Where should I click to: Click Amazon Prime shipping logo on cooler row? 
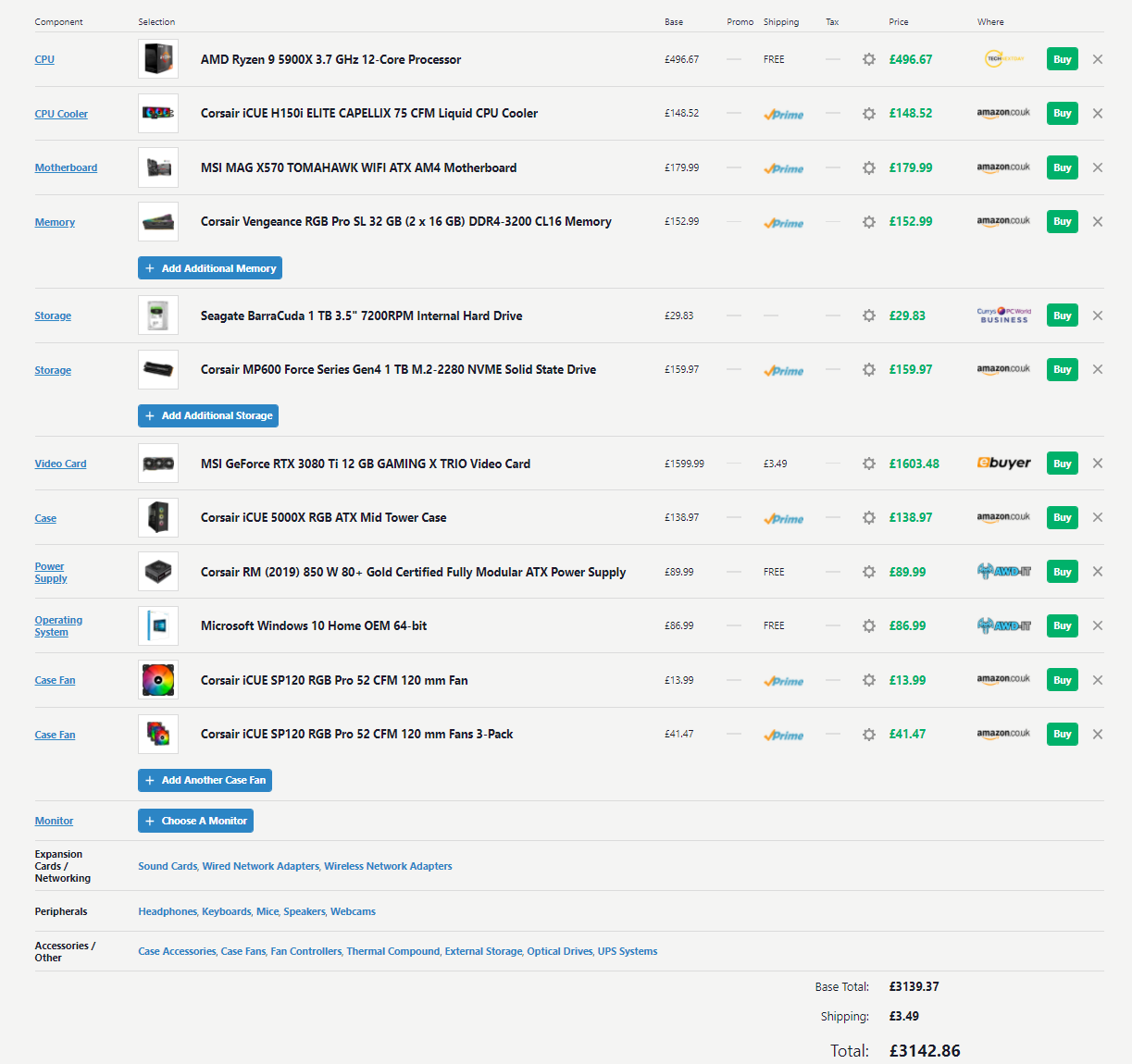click(x=783, y=114)
